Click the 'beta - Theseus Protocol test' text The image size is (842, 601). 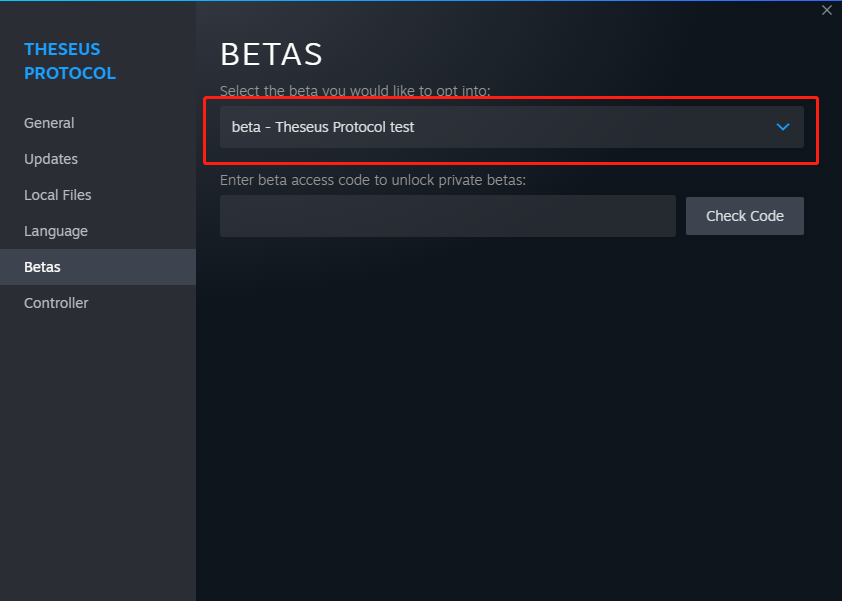tap(323, 127)
